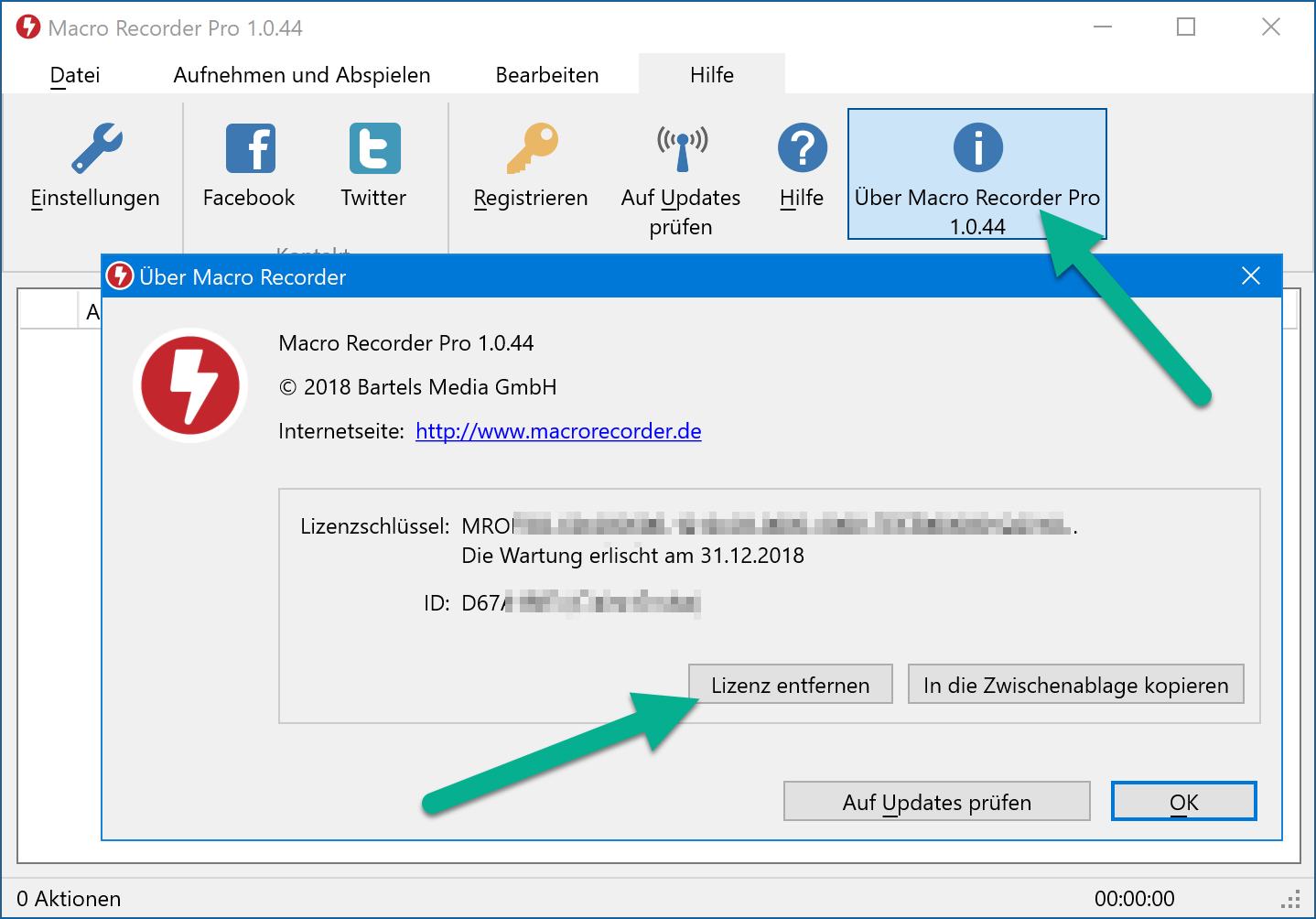The height and width of the screenshot is (919, 1316).
Task: Click In die Zwischenablage kopieren button
Action: coord(1075,685)
